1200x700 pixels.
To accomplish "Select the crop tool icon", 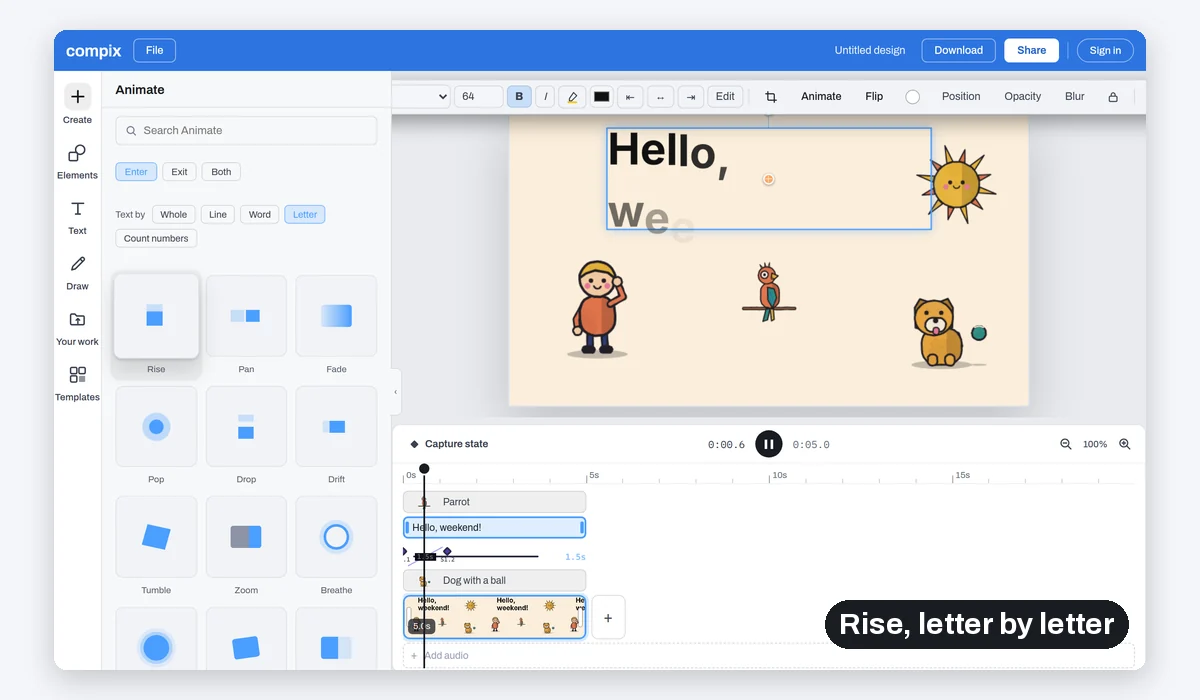I will (771, 97).
